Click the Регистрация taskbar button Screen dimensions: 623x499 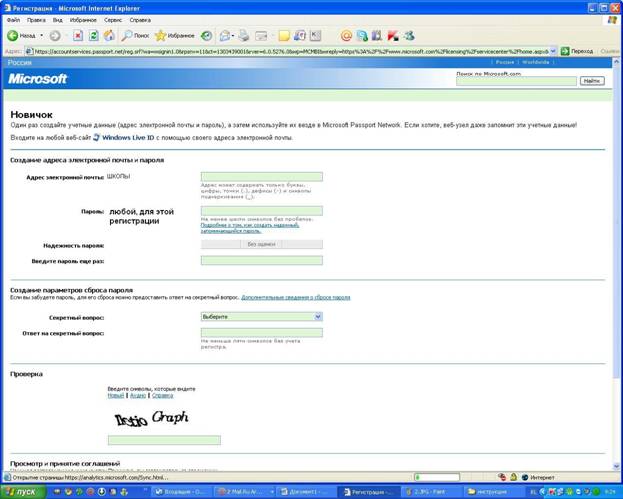coord(368,492)
